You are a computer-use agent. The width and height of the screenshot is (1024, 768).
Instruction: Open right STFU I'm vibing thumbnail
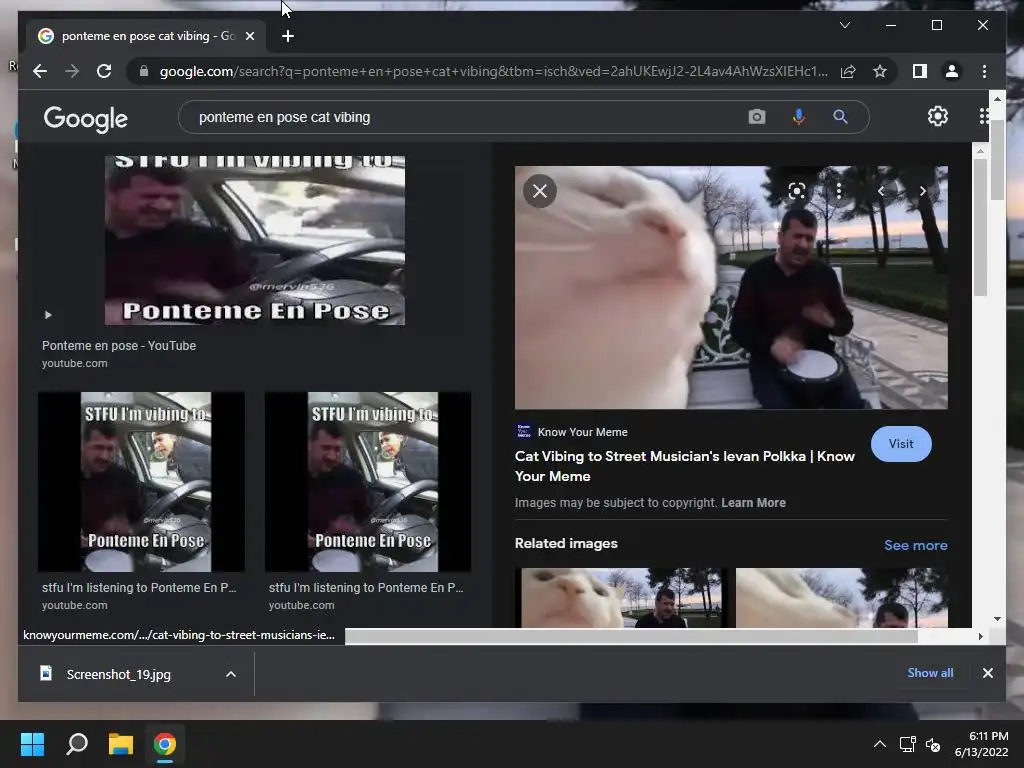(368, 482)
